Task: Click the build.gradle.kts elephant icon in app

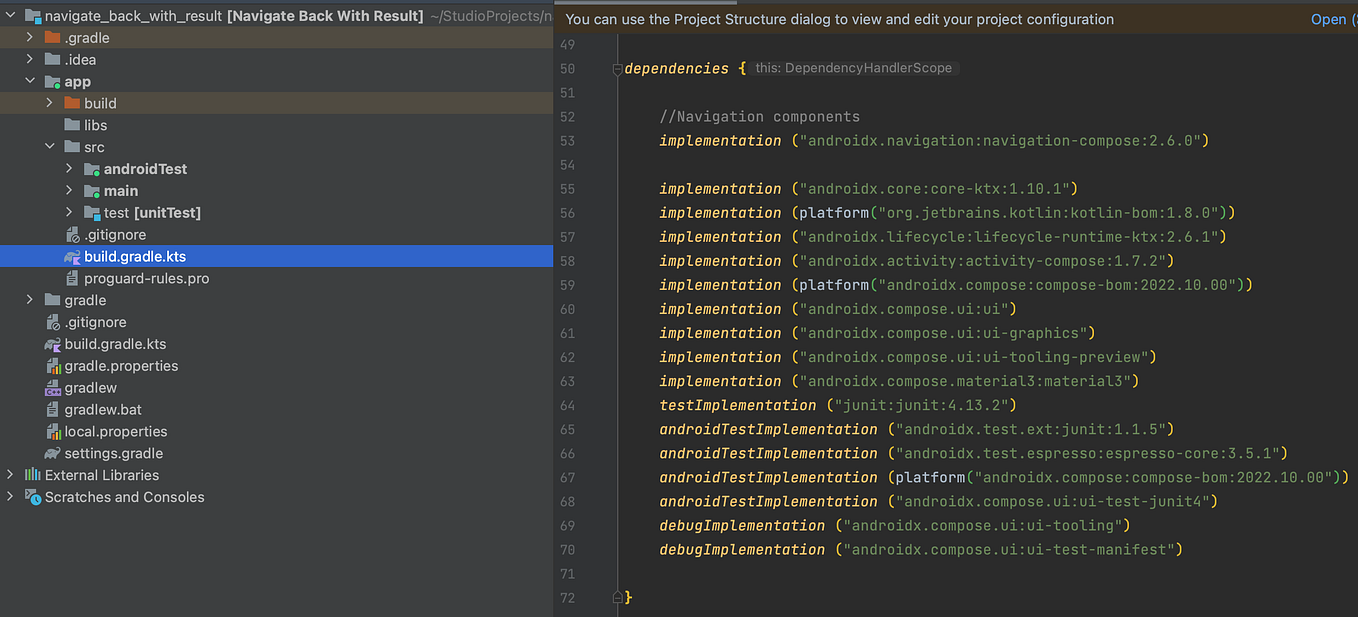Action: [x=72, y=257]
